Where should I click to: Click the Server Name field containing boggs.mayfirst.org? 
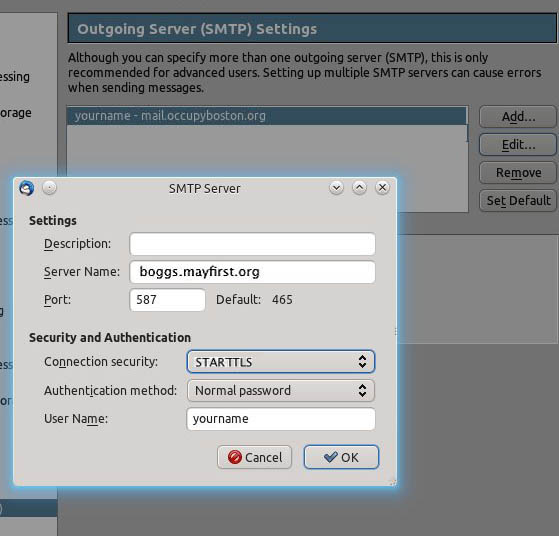click(252, 272)
